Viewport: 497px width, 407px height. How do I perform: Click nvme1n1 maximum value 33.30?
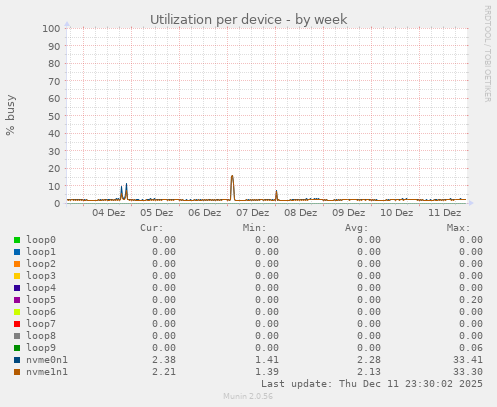click(468, 372)
